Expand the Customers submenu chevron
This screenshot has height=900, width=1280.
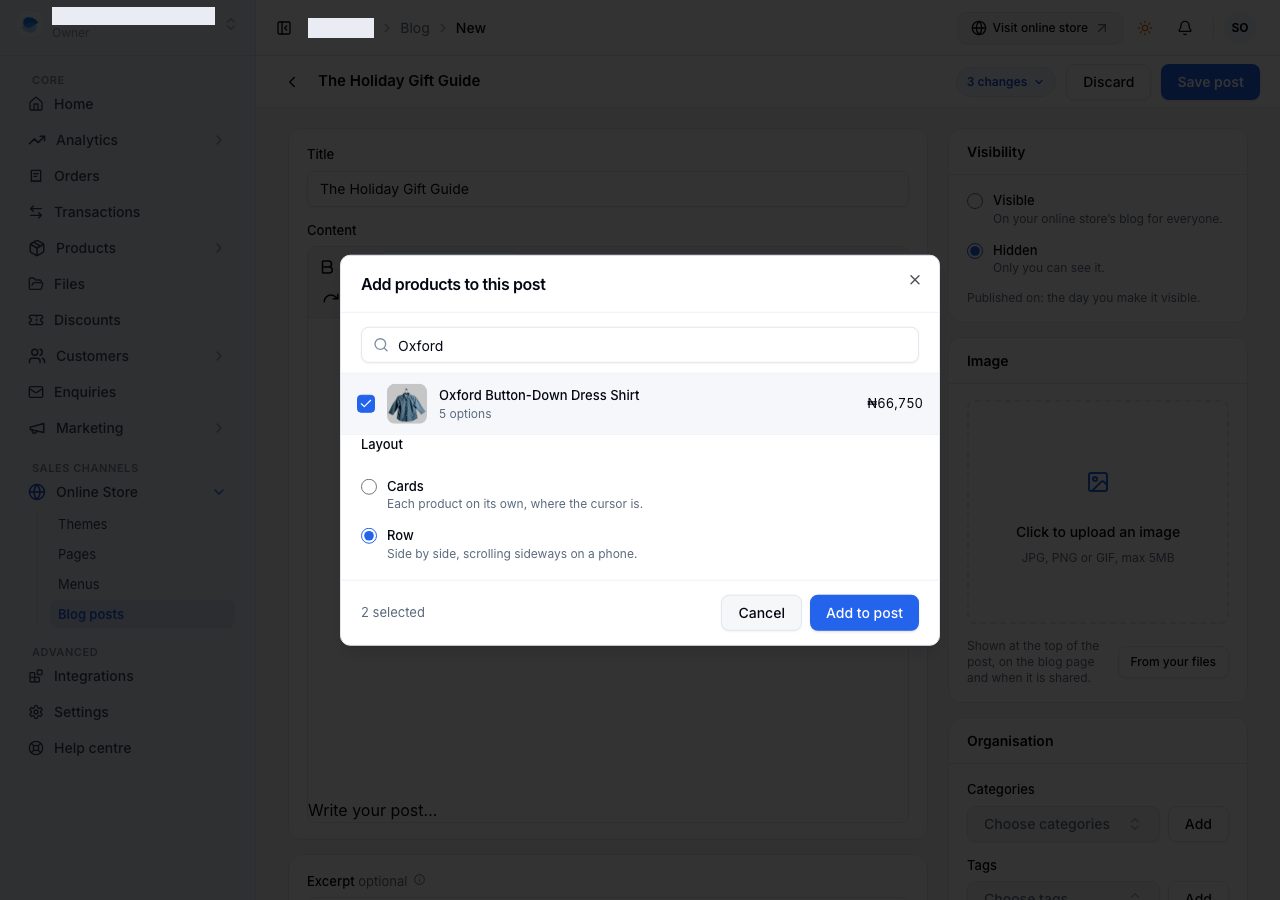(x=219, y=356)
